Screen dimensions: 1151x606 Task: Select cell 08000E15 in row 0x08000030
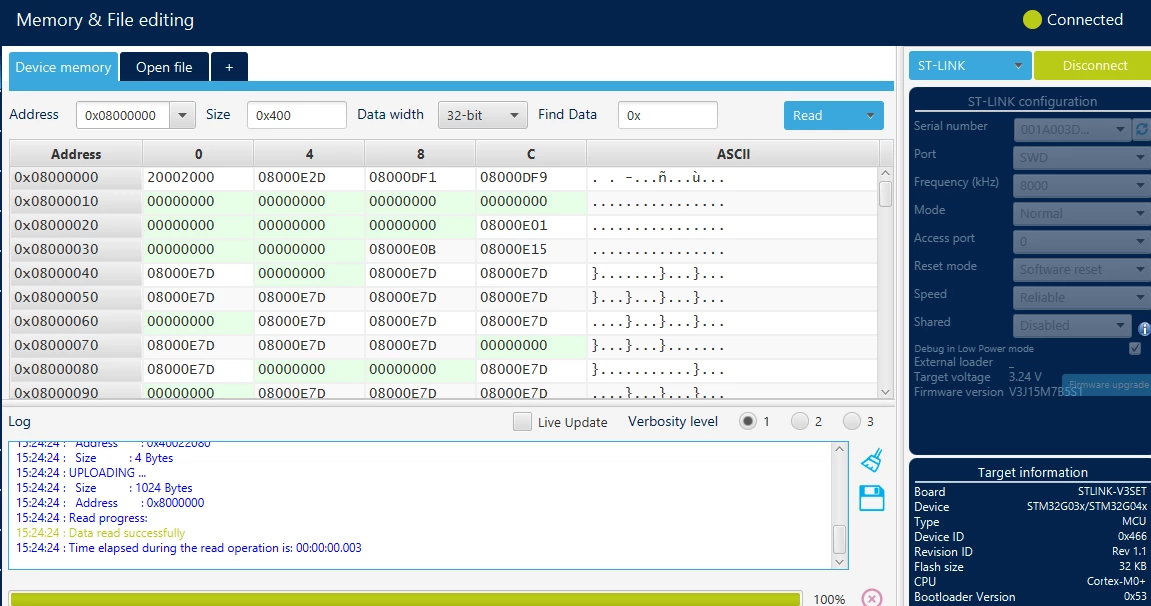coord(531,249)
